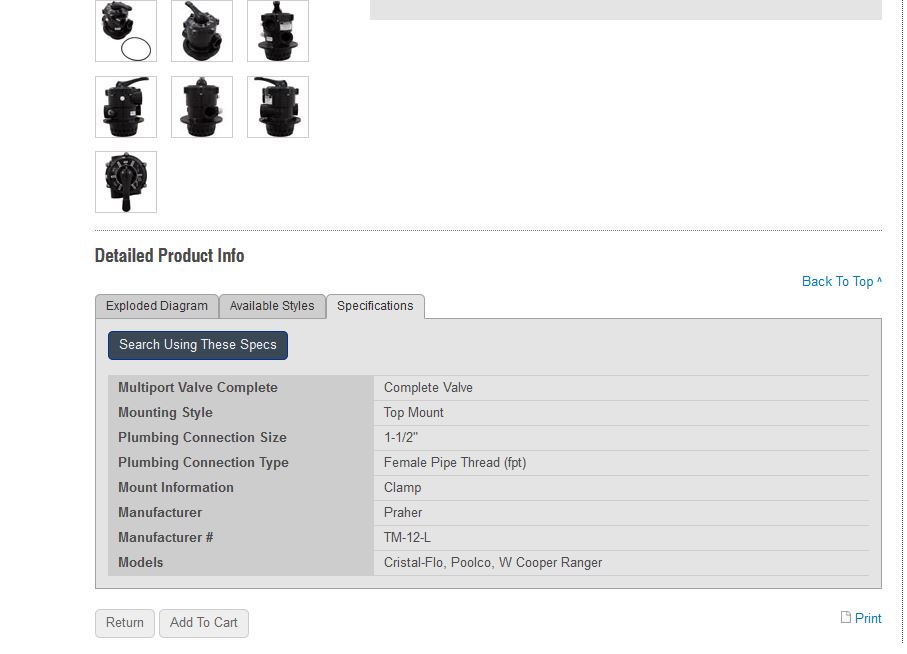View the middle thumbnail of the second row
The image size is (907, 654).
point(201,107)
